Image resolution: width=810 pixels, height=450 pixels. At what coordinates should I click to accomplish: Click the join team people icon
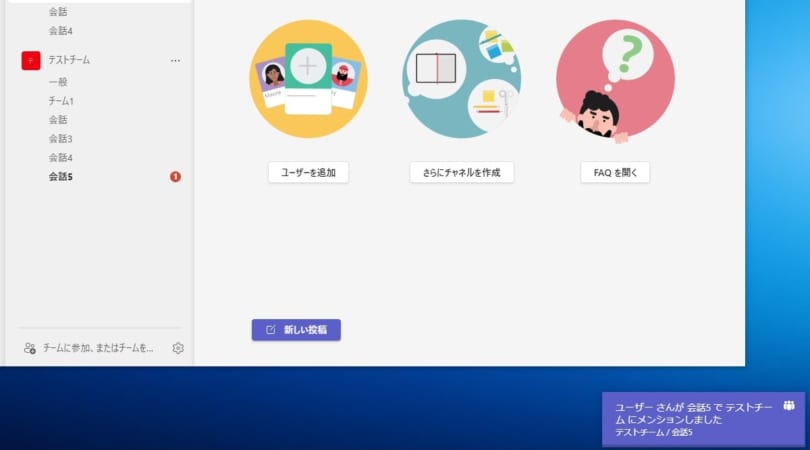pyautogui.click(x=29, y=348)
